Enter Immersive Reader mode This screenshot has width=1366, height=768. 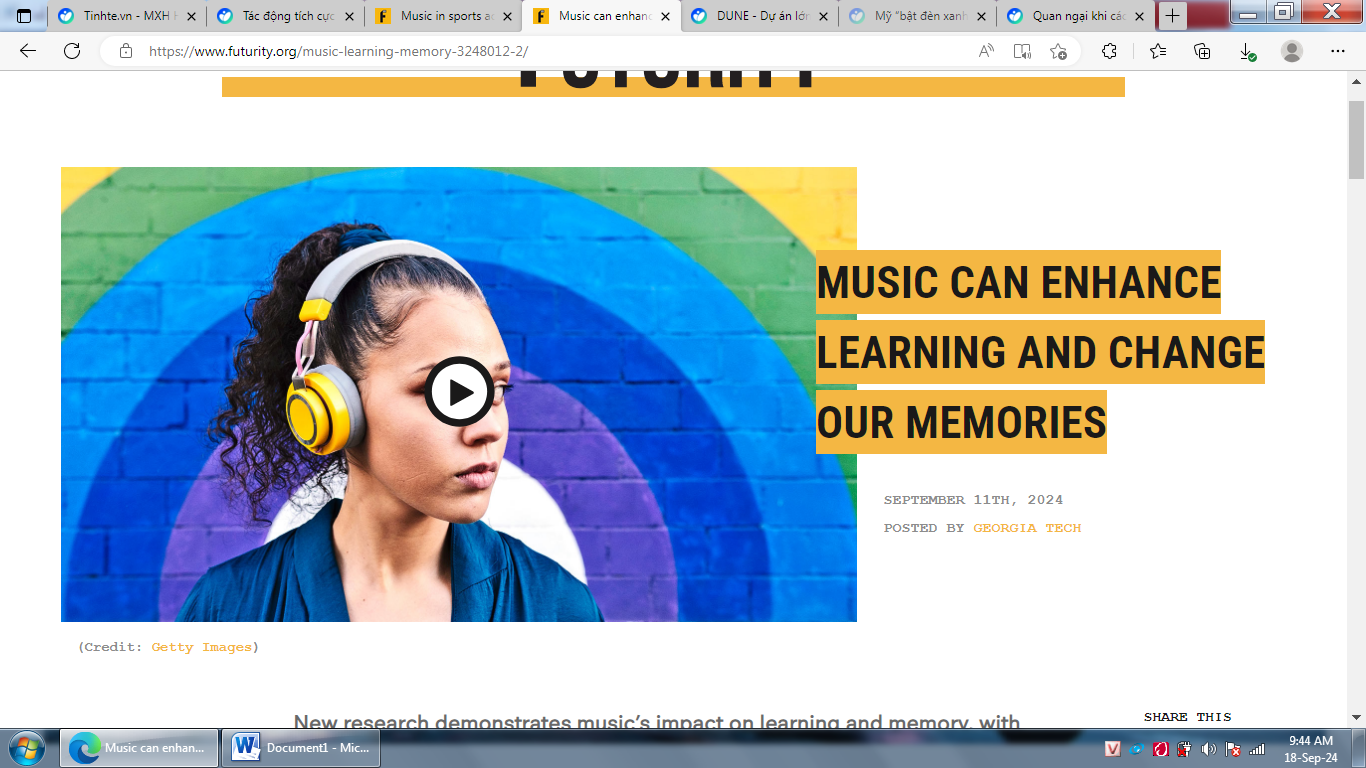click(1022, 51)
